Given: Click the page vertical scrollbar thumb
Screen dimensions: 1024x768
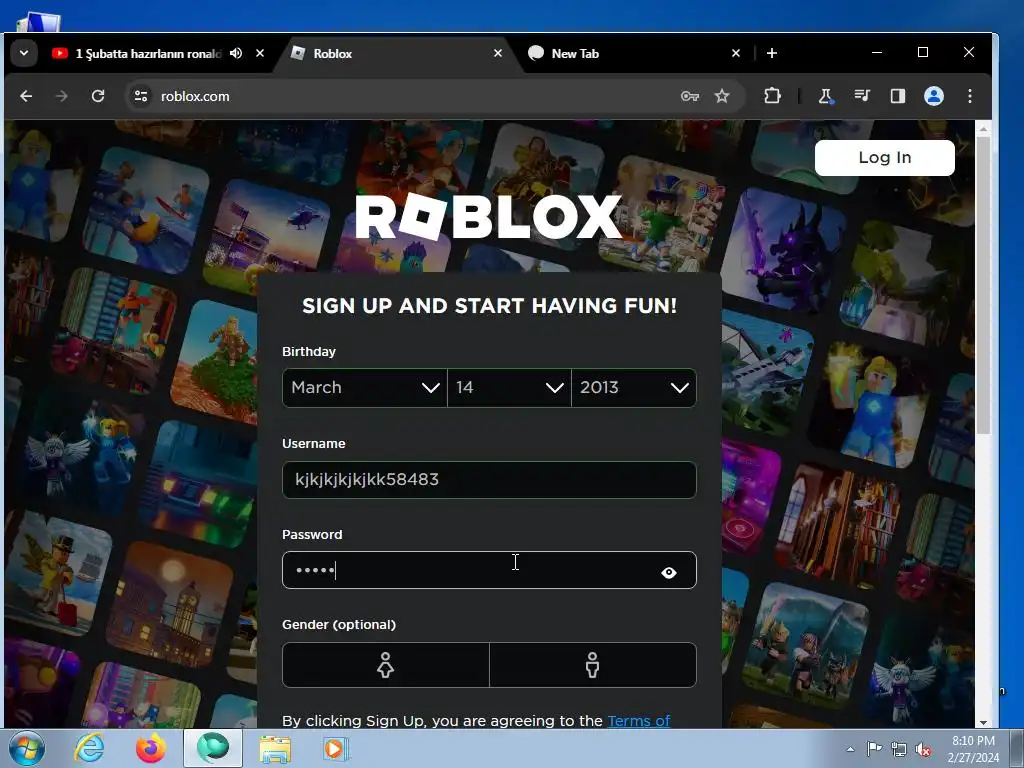Looking at the screenshot, I should [x=984, y=284].
